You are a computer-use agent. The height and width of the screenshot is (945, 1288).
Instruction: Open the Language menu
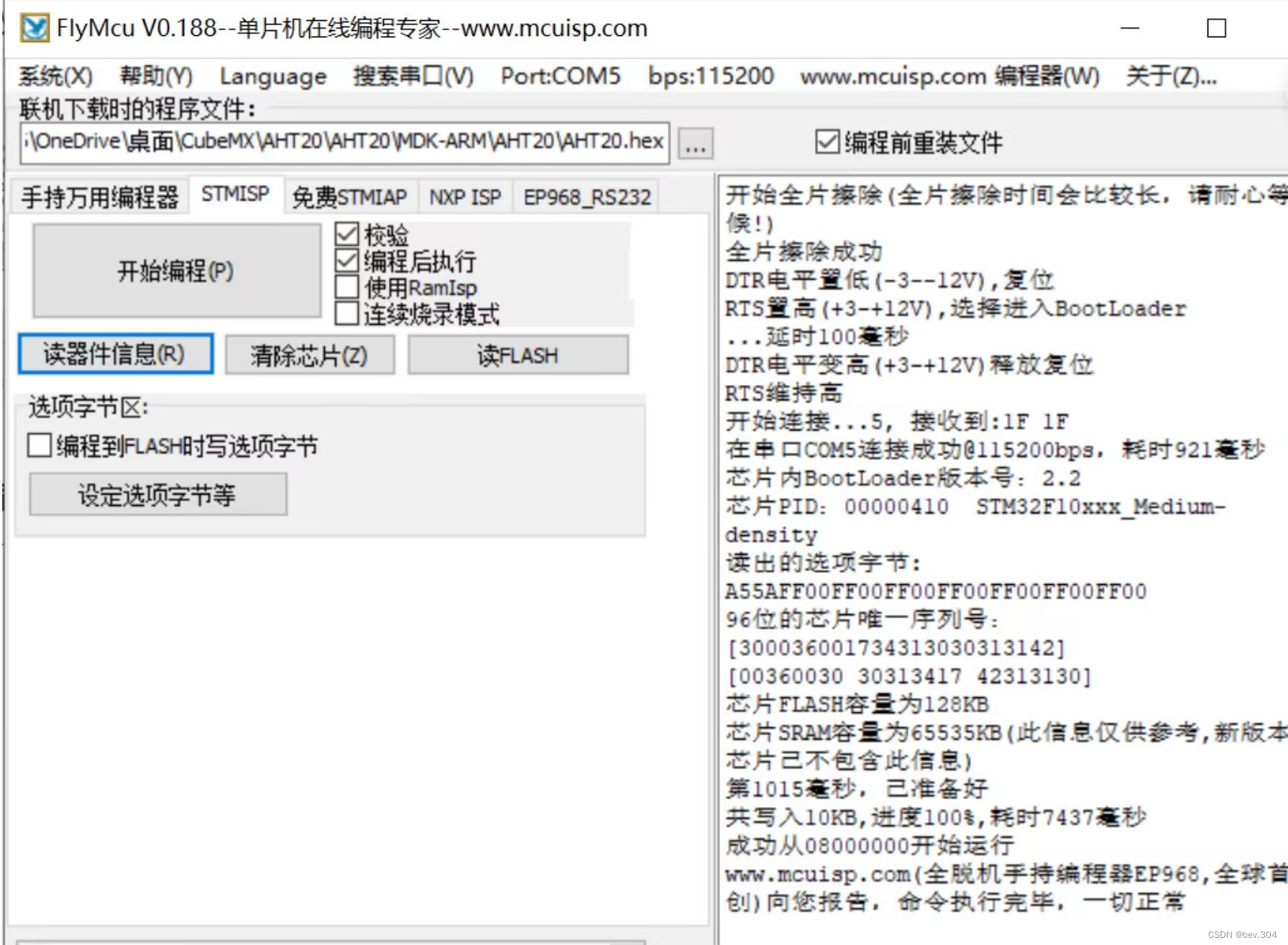(273, 76)
